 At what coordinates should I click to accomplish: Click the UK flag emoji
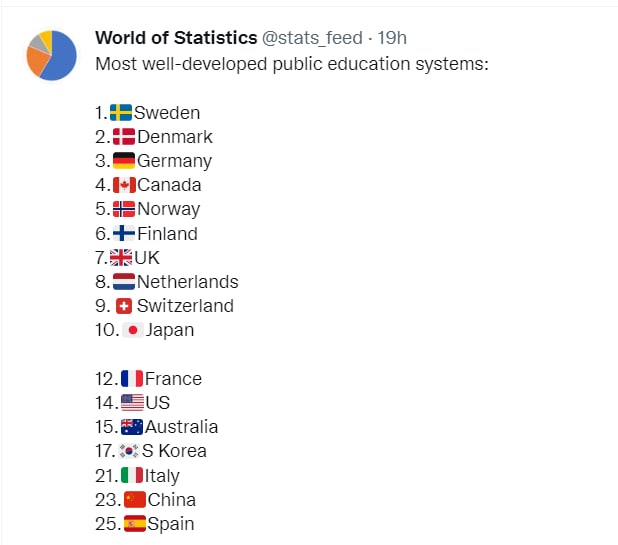pyautogui.click(x=121, y=258)
